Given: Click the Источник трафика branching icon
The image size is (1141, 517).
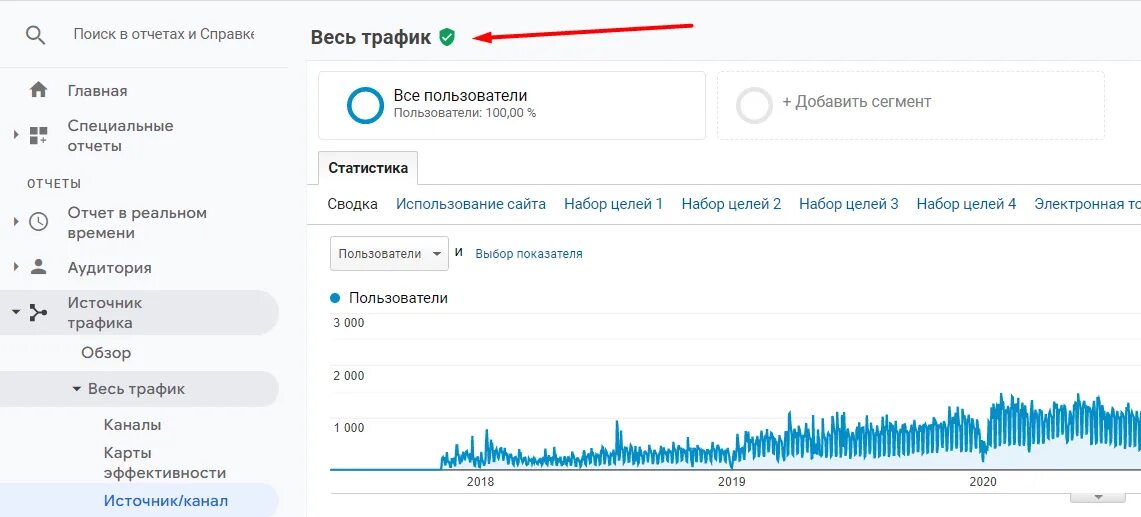Looking at the screenshot, I should pos(38,312).
